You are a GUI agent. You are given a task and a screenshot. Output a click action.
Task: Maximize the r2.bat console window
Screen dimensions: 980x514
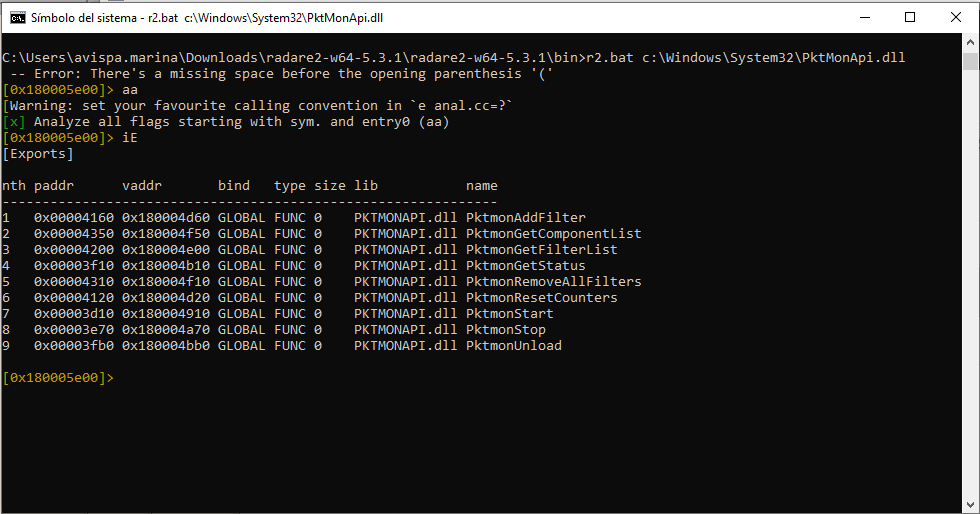tap(910, 17)
